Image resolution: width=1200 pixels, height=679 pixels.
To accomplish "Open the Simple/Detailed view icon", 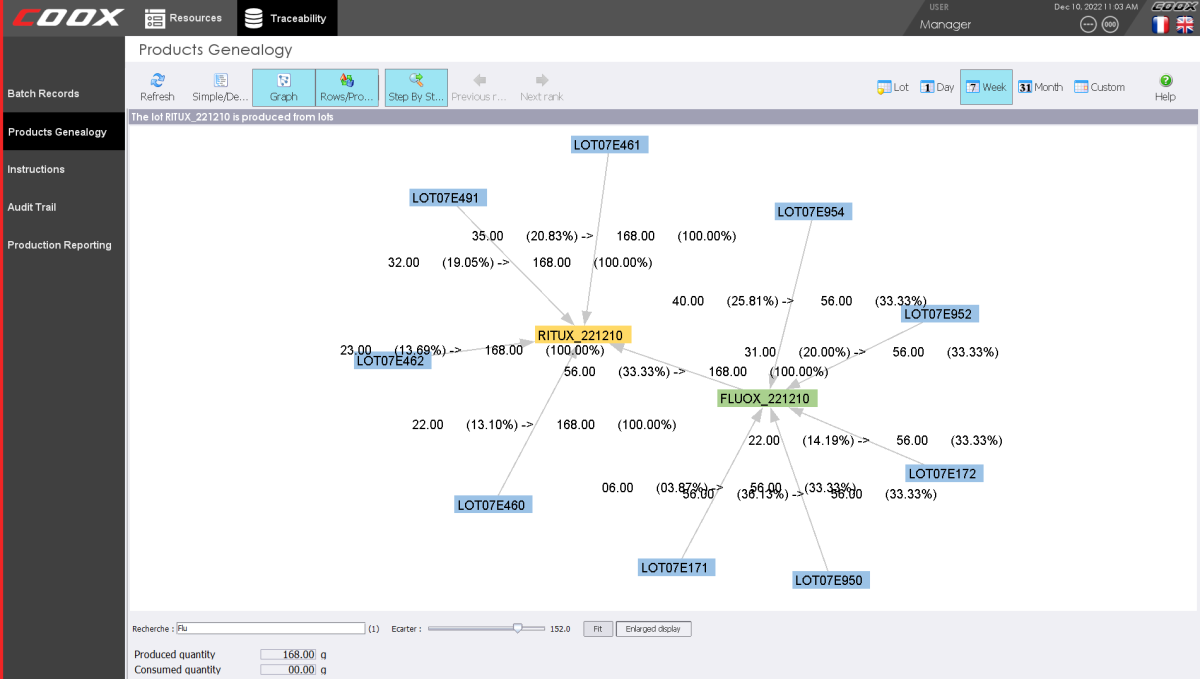I will tap(219, 87).
